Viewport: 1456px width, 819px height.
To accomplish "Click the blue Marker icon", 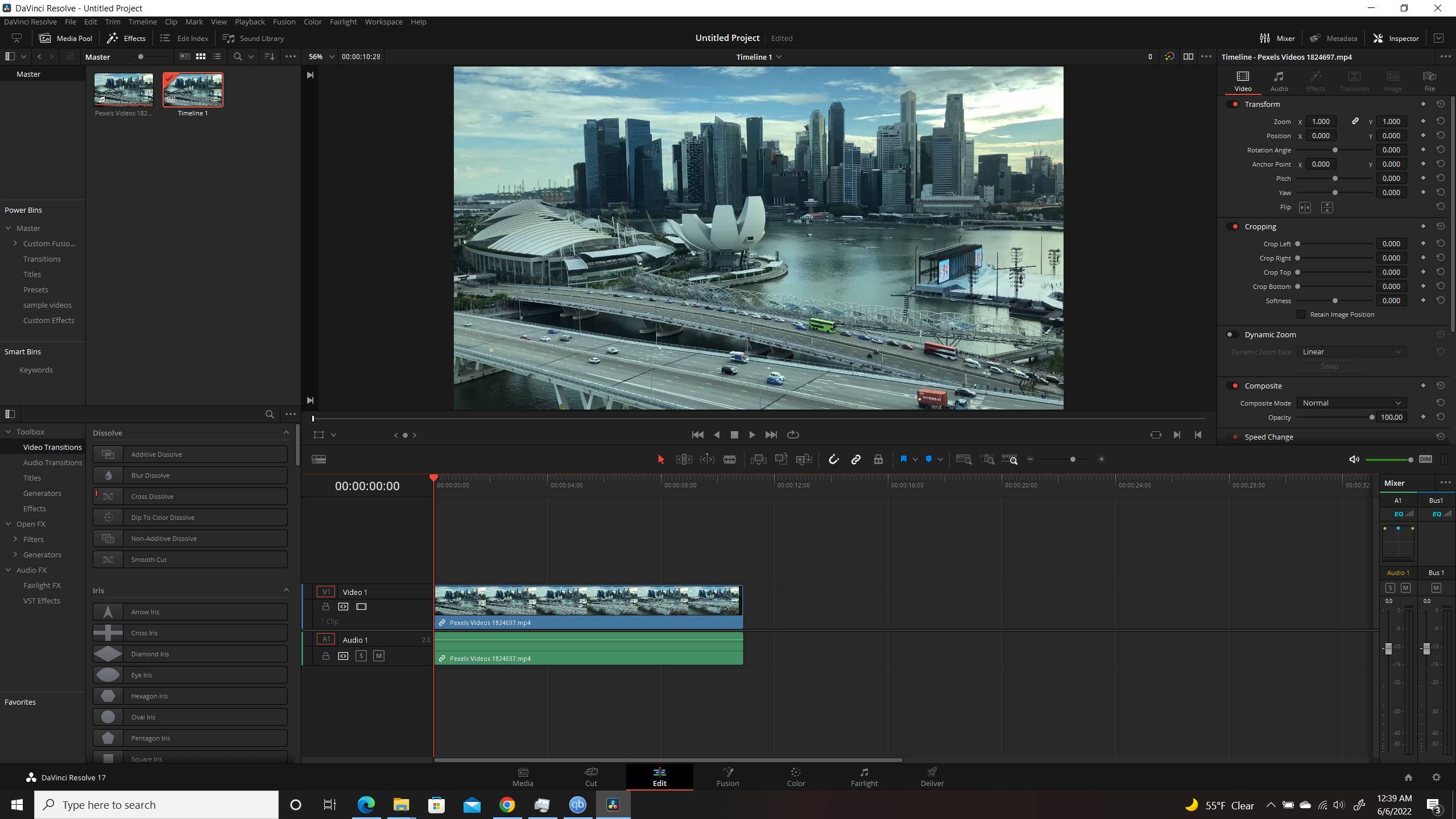I will click(929, 460).
